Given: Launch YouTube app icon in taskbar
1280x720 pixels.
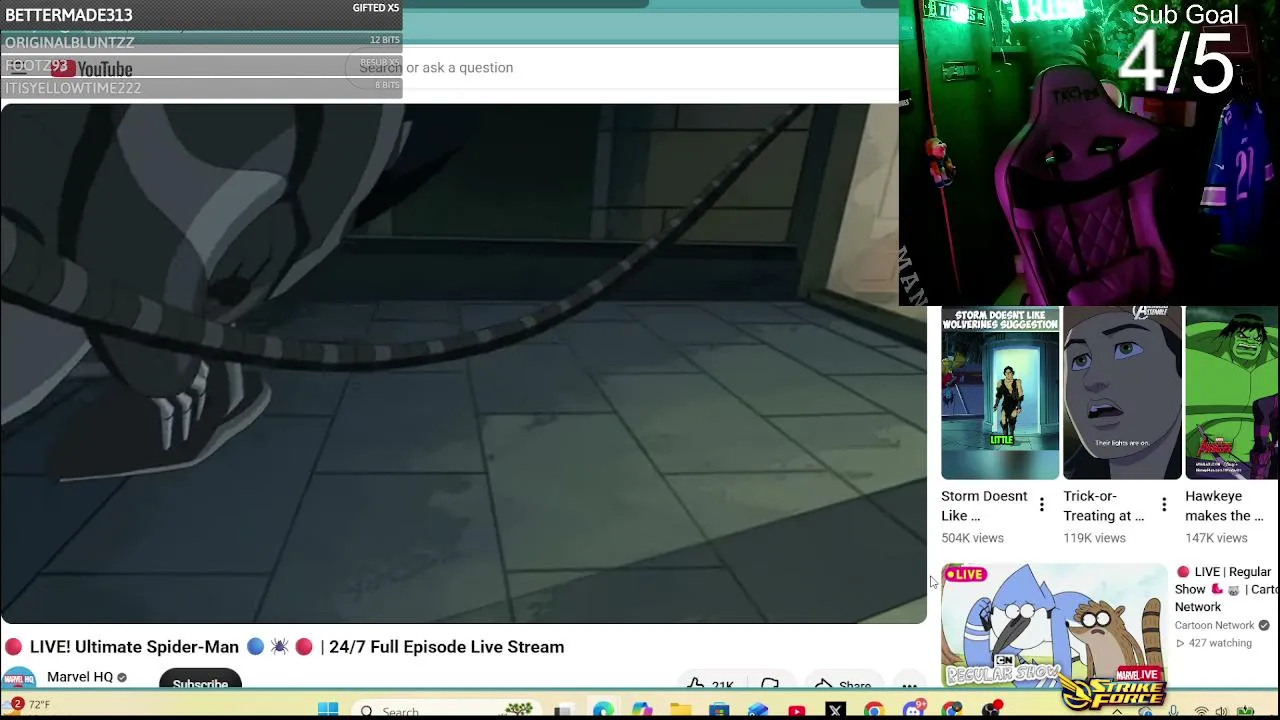Looking at the screenshot, I should (x=797, y=710).
